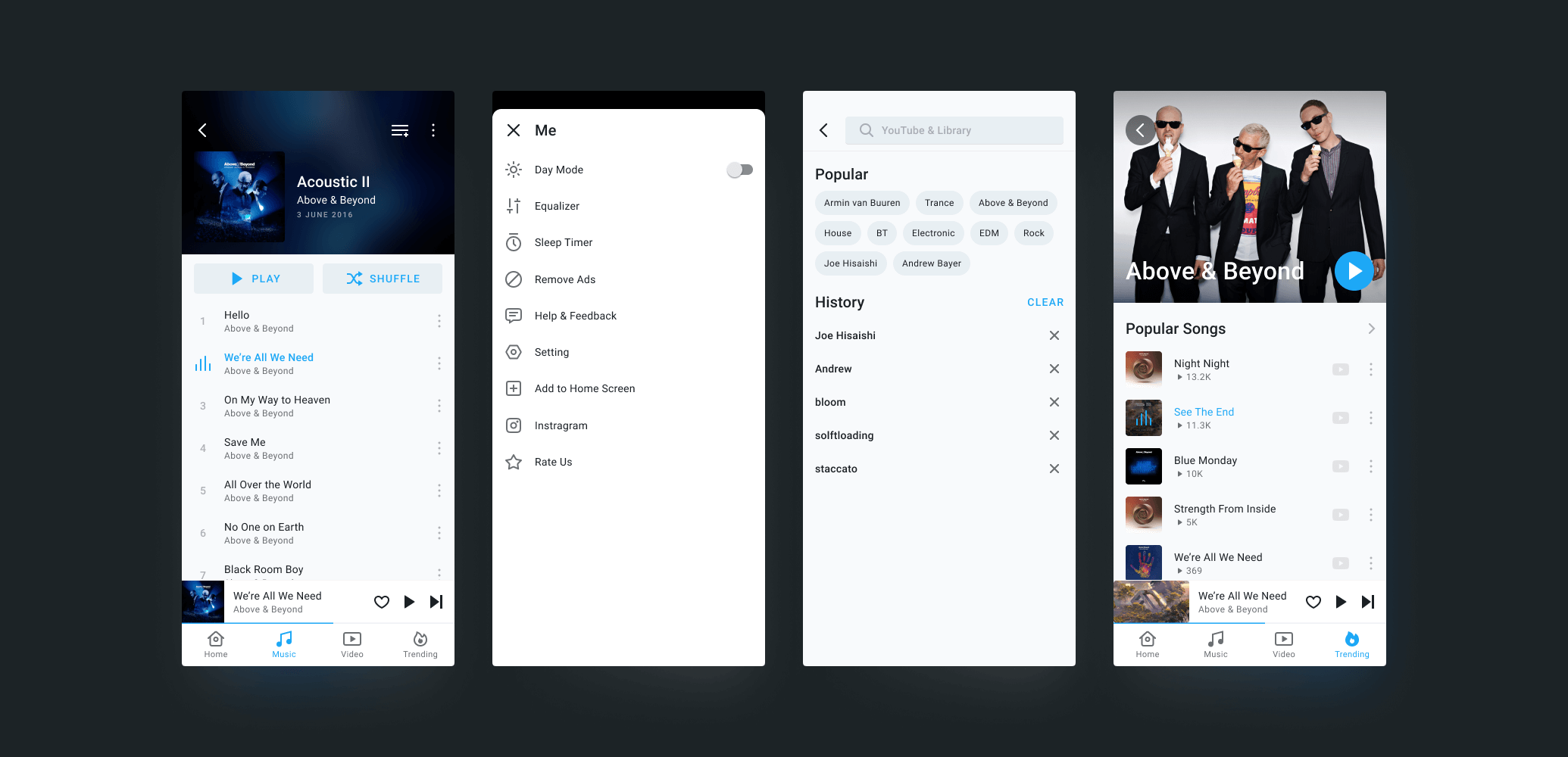Open the album header three-dot menu
Image resolution: width=1568 pixels, height=757 pixels.
tap(433, 130)
